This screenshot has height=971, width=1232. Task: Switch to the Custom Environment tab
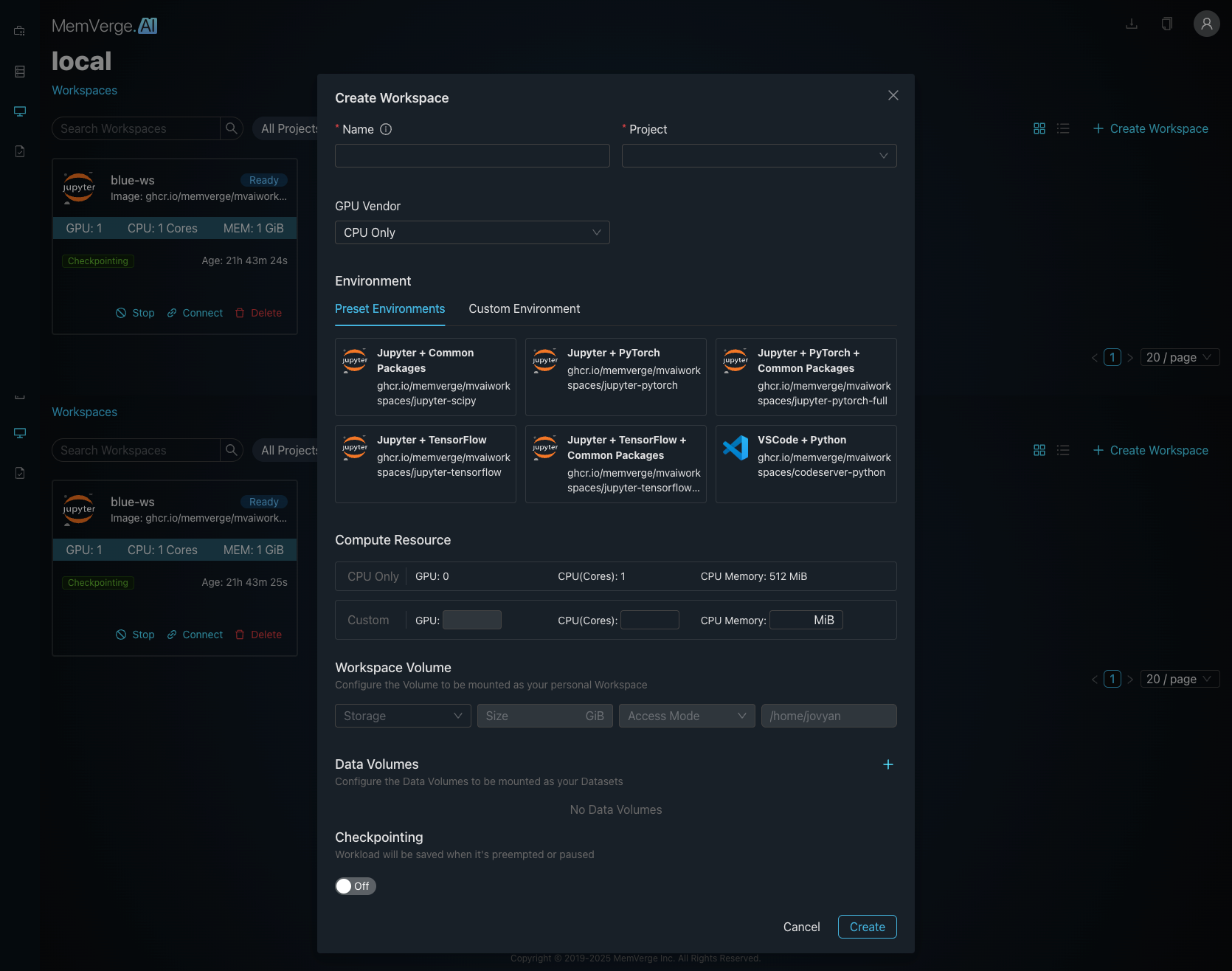524,308
